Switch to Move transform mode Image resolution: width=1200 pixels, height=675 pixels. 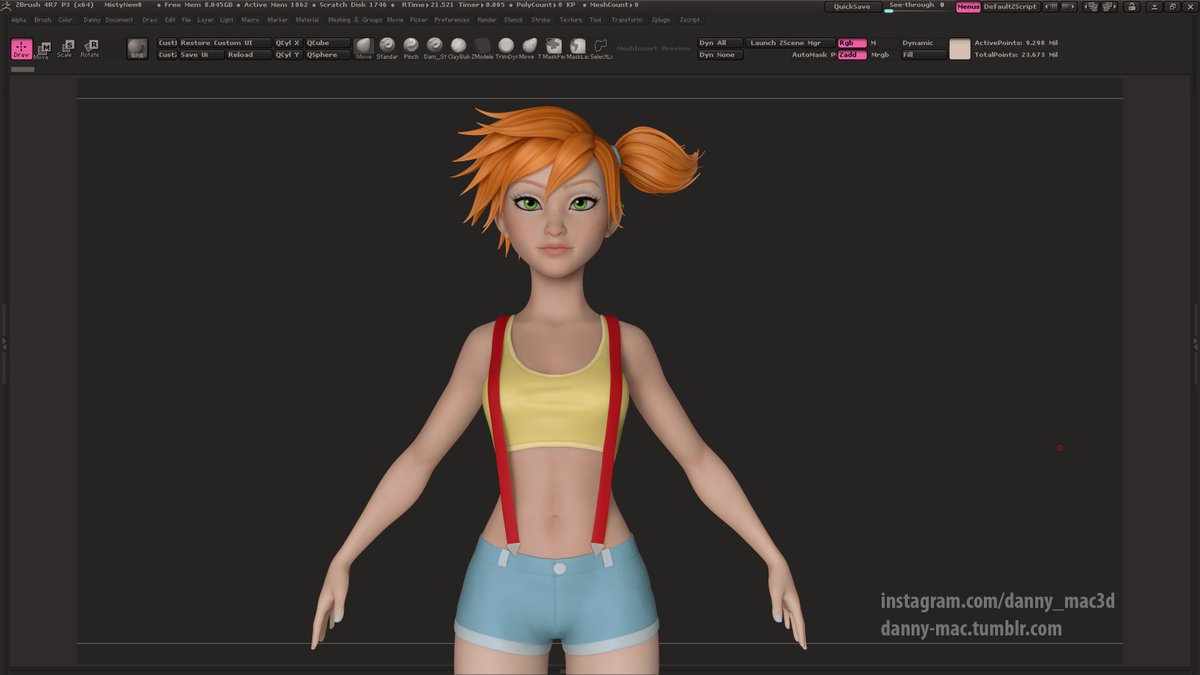[x=43, y=50]
